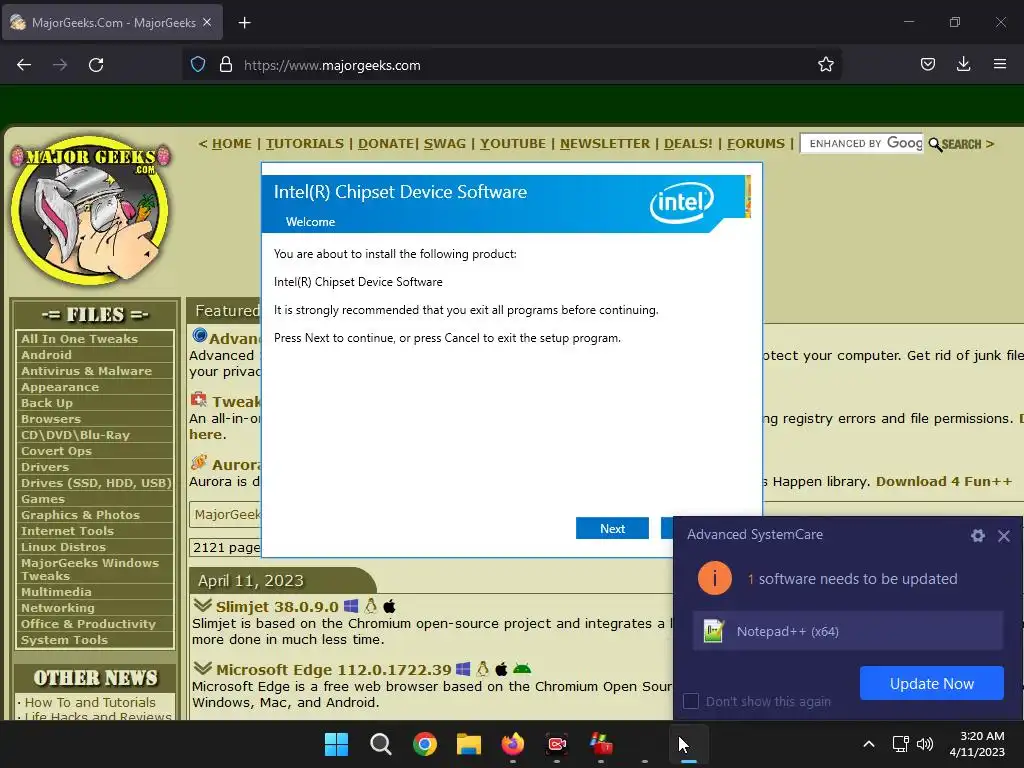Launch Google Chrome from taskbar
The width and height of the screenshot is (1024, 768).
coord(424,744)
